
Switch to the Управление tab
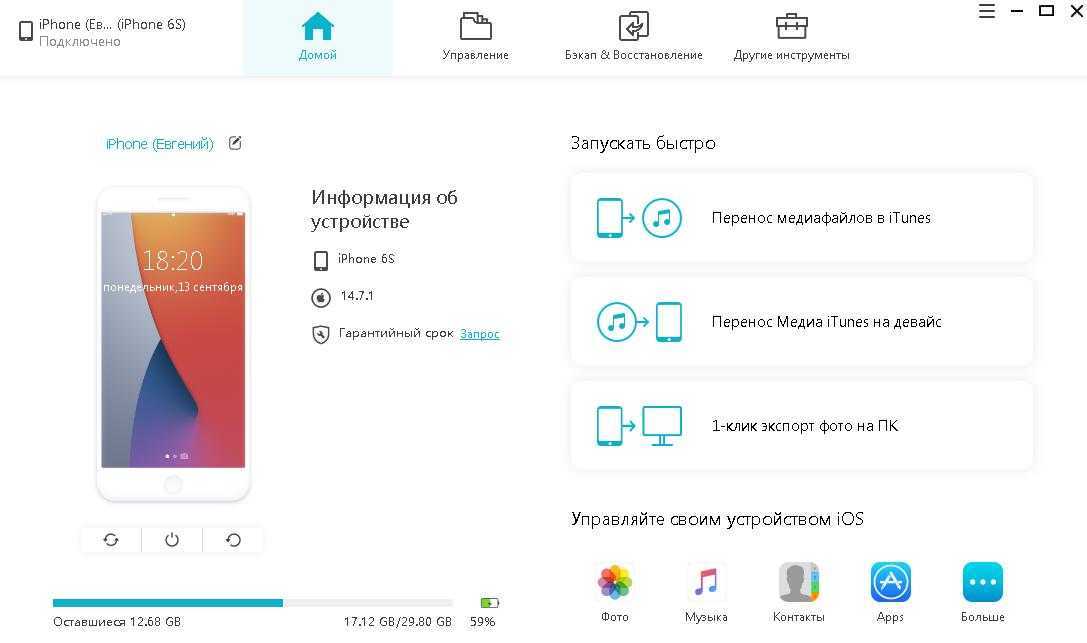pyautogui.click(x=476, y=37)
